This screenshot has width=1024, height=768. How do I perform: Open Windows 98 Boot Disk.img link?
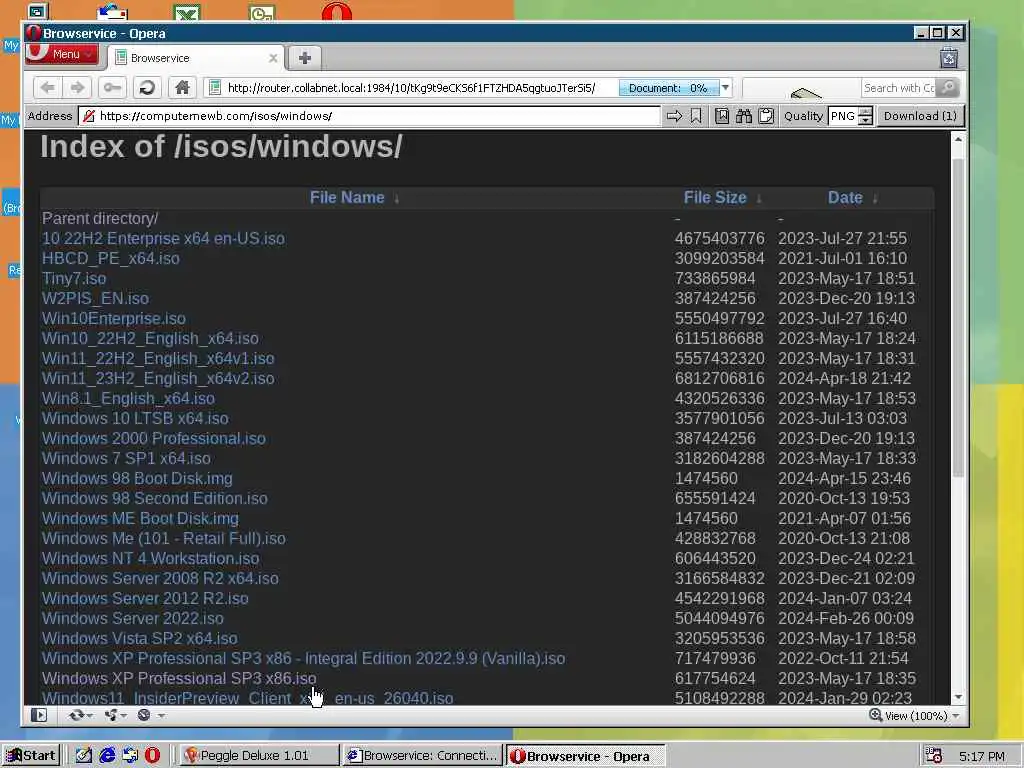[137, 479]
